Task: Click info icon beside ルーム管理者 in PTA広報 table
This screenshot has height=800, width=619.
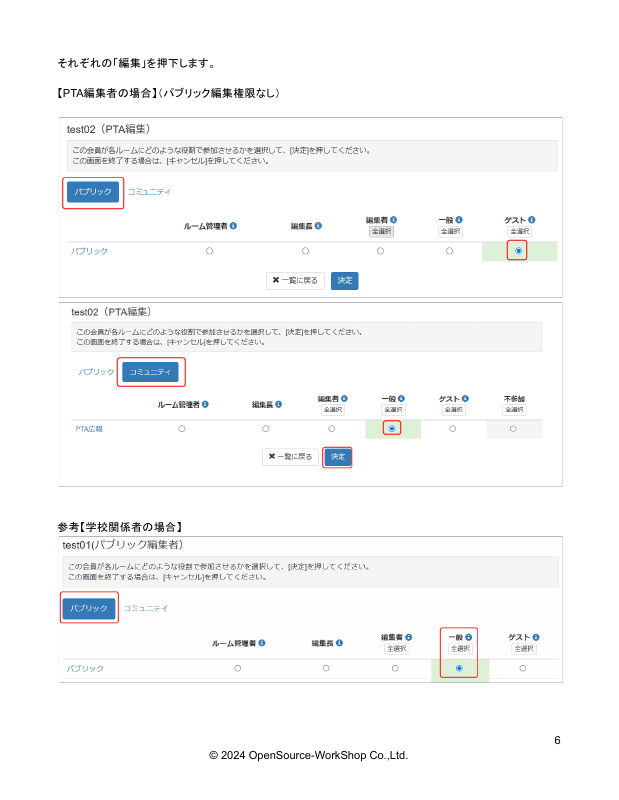Action: click(x=205, y=404)
